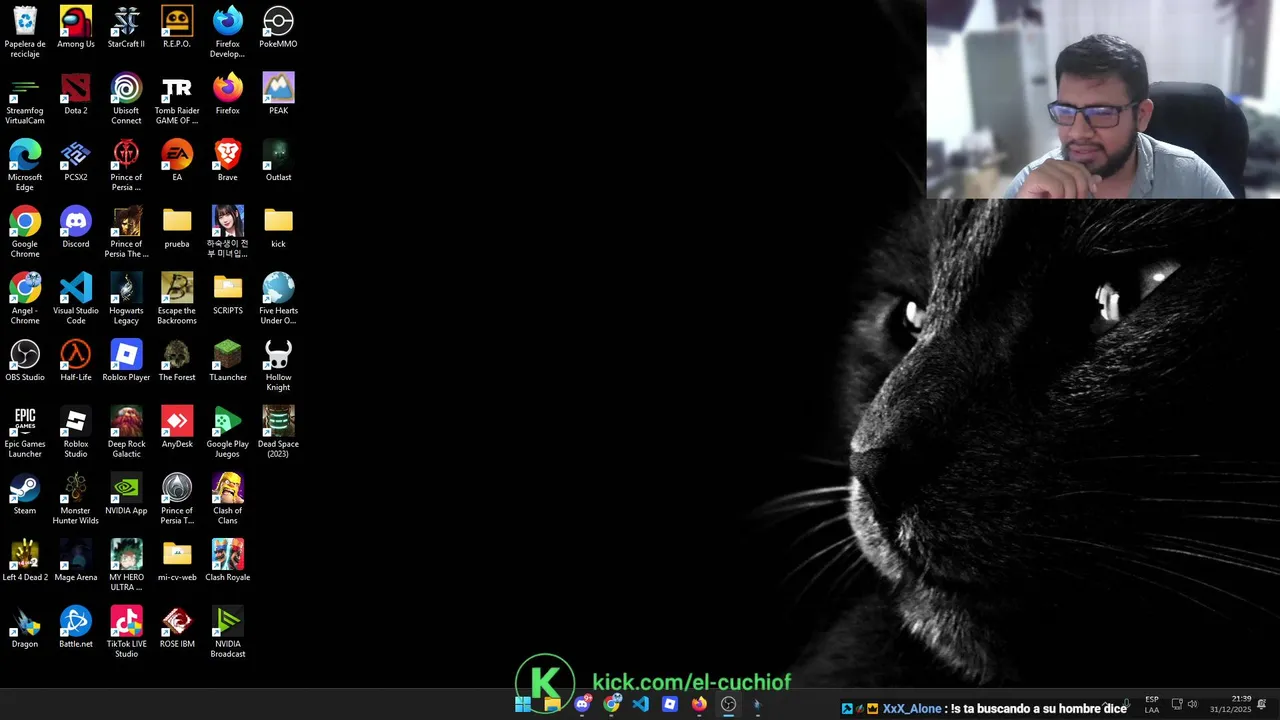Screen dimensions: 1280x720
Task: Open the Battle.net shortcut
Action: click(76, 627)
